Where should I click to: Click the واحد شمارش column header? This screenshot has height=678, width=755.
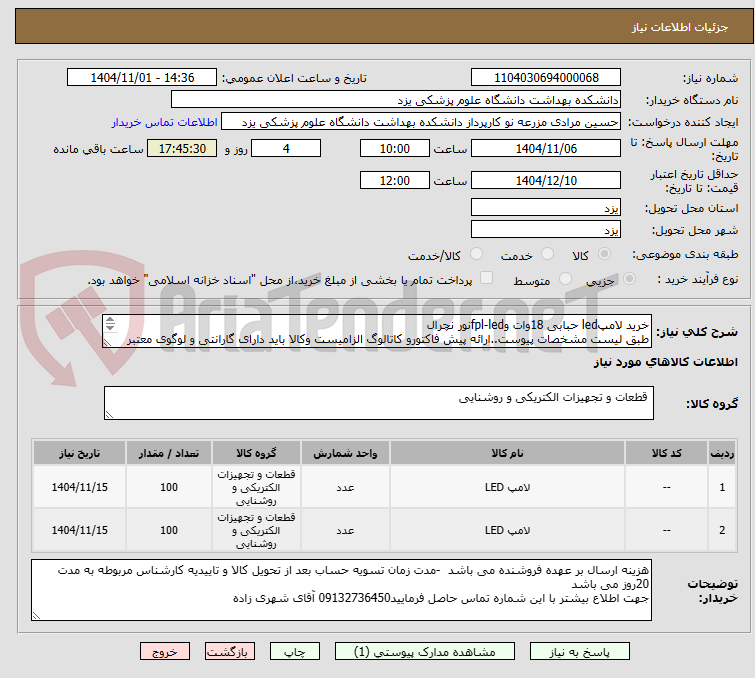(345, 453)
